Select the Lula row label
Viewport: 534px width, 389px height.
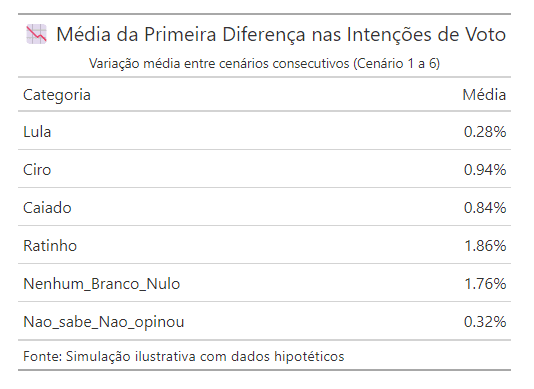tap(37, 132)
